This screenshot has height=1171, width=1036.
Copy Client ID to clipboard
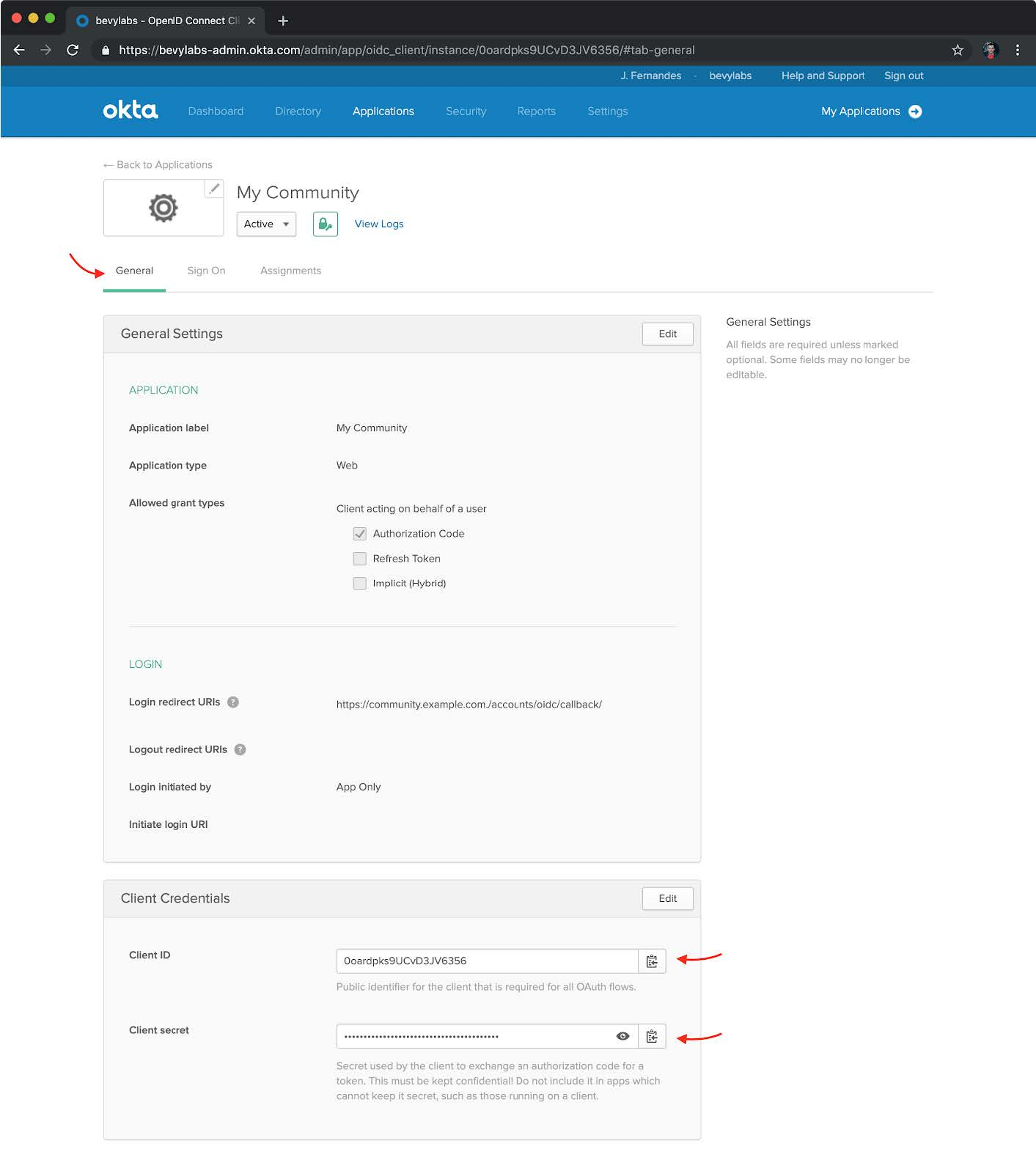tap(652, 961)
